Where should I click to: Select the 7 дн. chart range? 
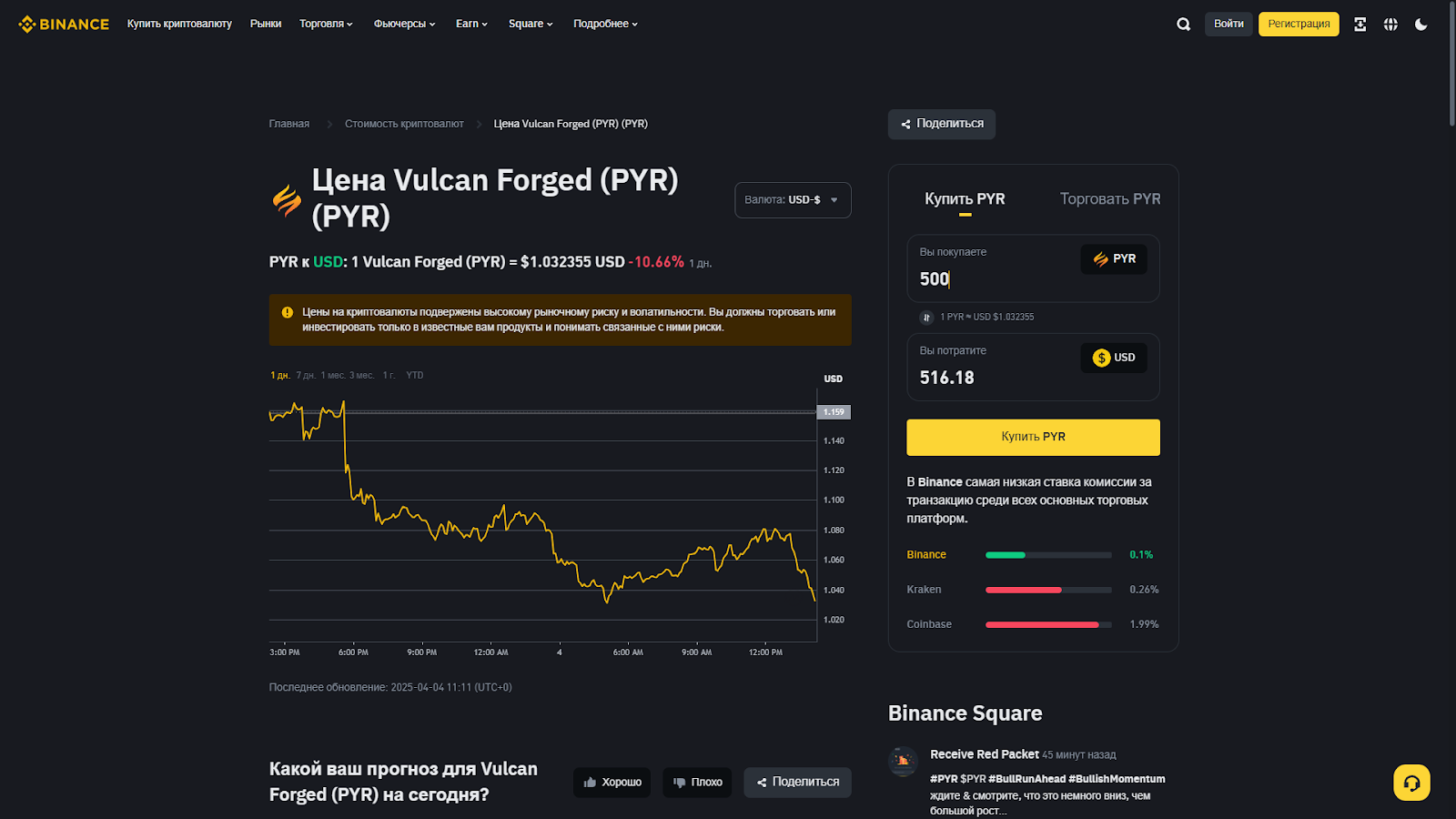pos(305,375)
